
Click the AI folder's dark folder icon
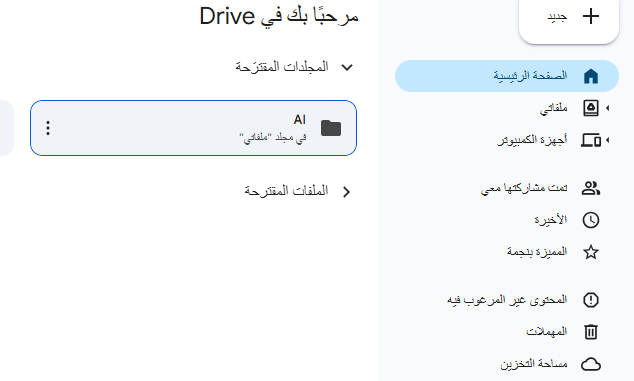331,128
